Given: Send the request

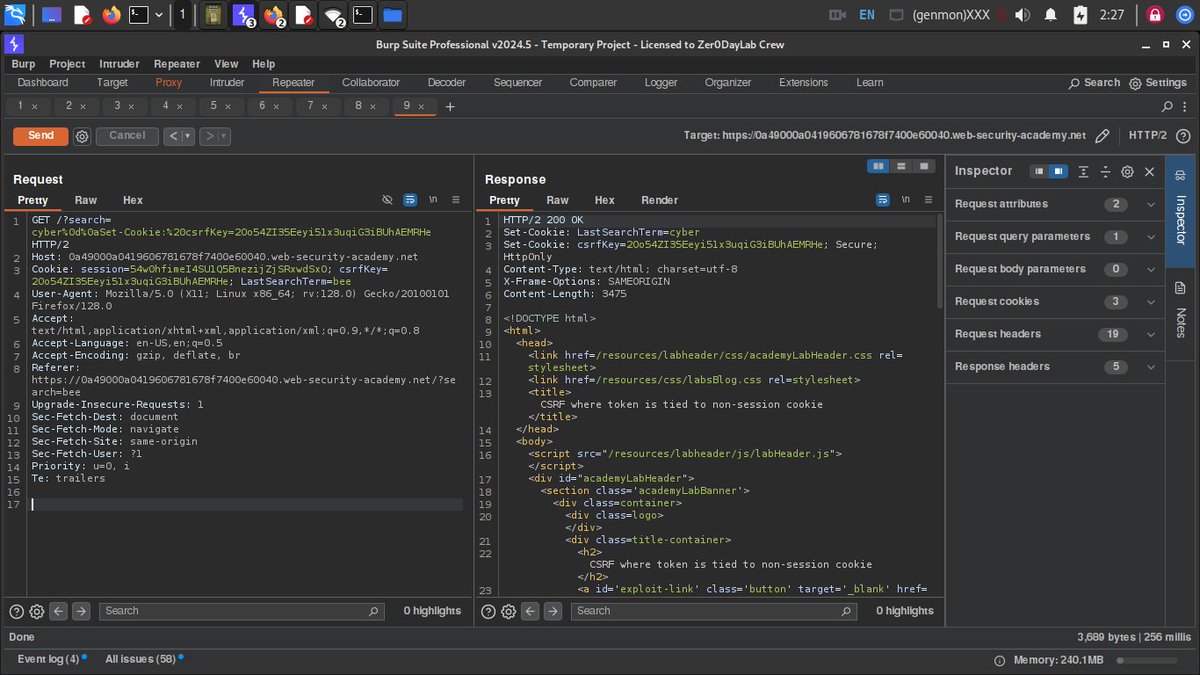Looking at the screenshot, I should 41,136.
